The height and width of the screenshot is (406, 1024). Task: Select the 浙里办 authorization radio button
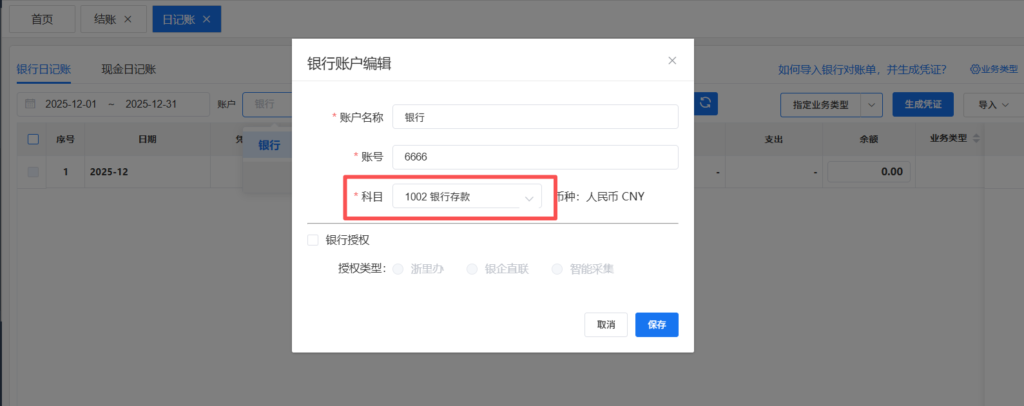point(399,269)
